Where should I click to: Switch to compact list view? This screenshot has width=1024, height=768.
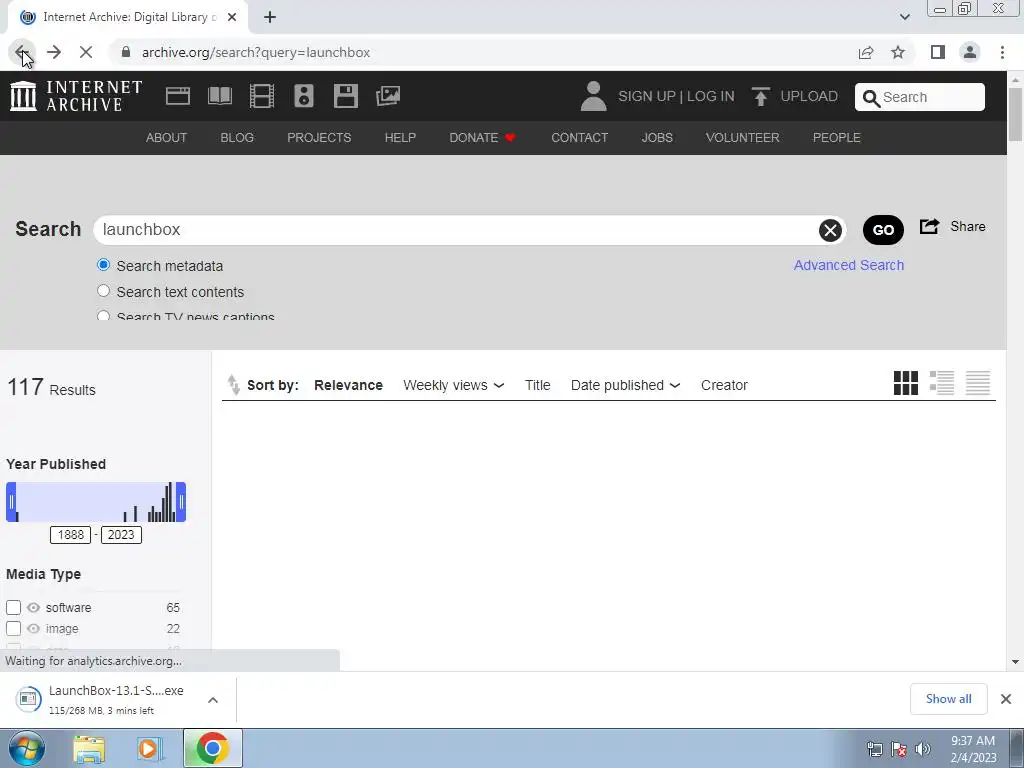tap(978, 383)
